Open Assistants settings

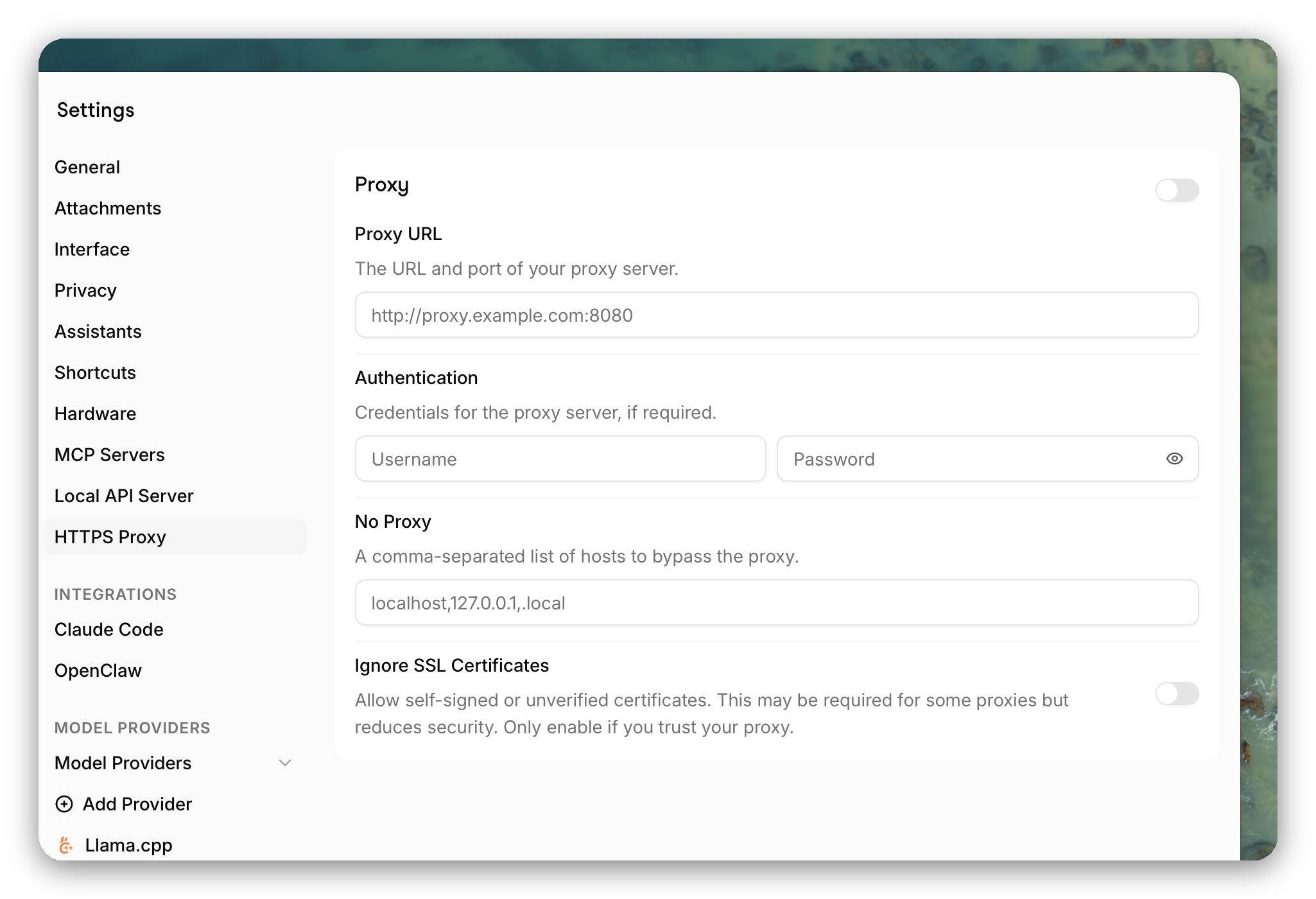click(98, 331)
